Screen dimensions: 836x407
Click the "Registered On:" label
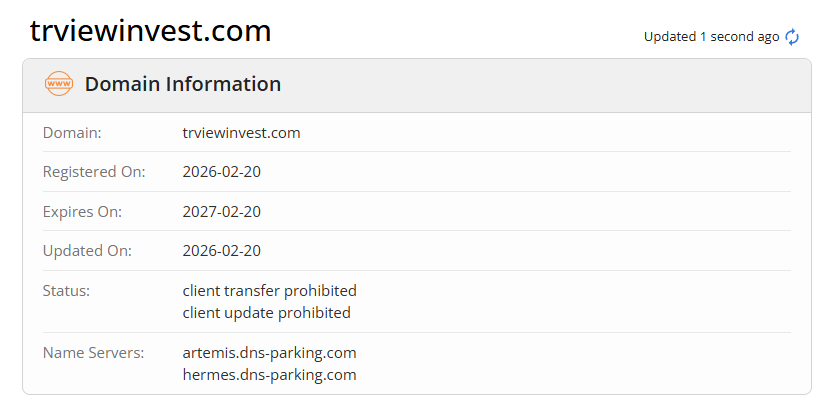pyautogui.click(x=94, y=172)
